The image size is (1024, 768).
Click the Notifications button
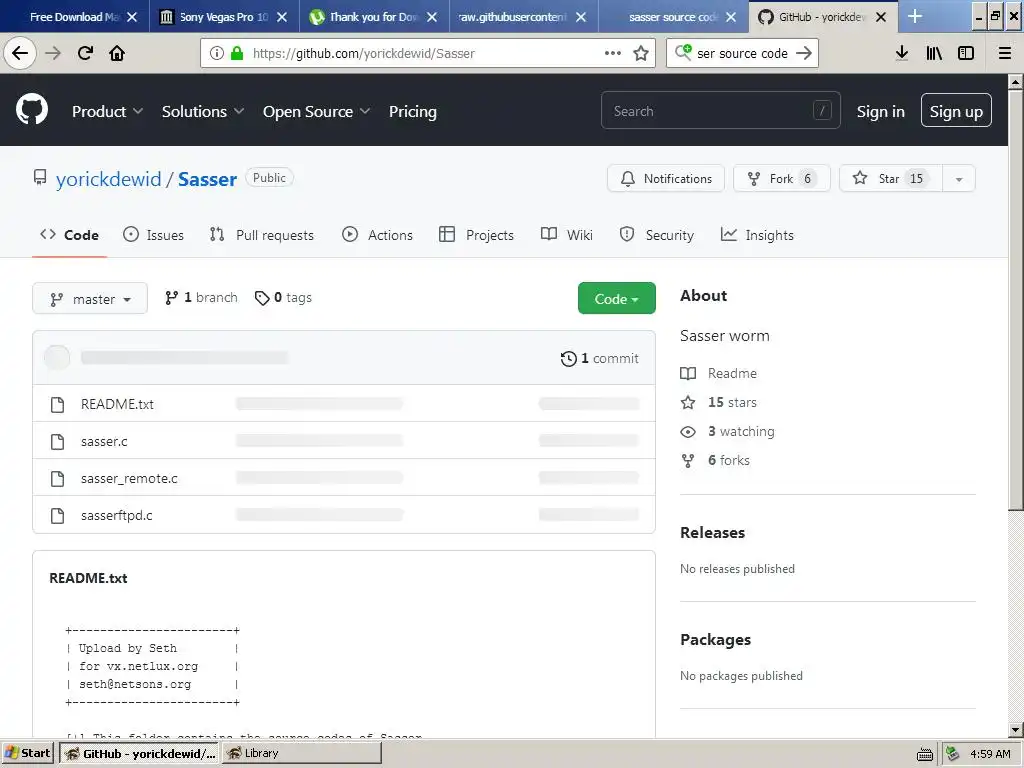(665, 179)
